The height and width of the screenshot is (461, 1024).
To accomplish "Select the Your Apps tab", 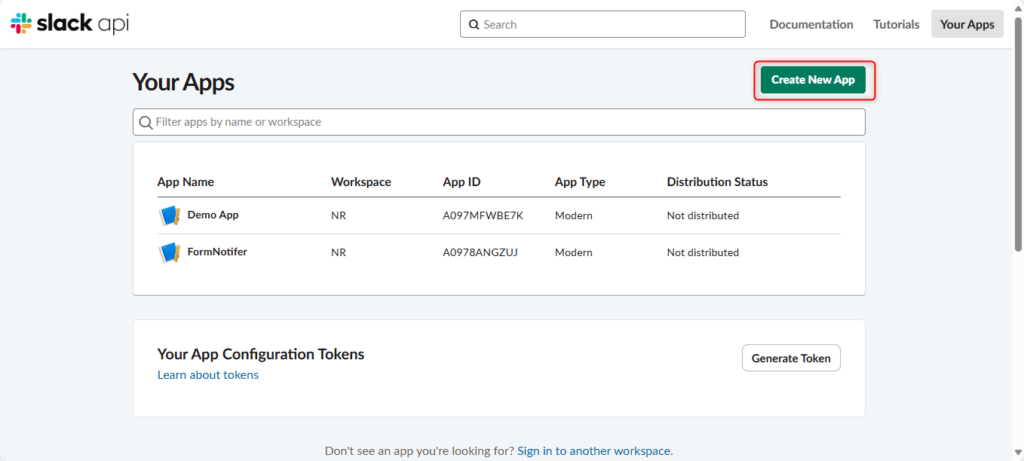I will click(967, 24).
